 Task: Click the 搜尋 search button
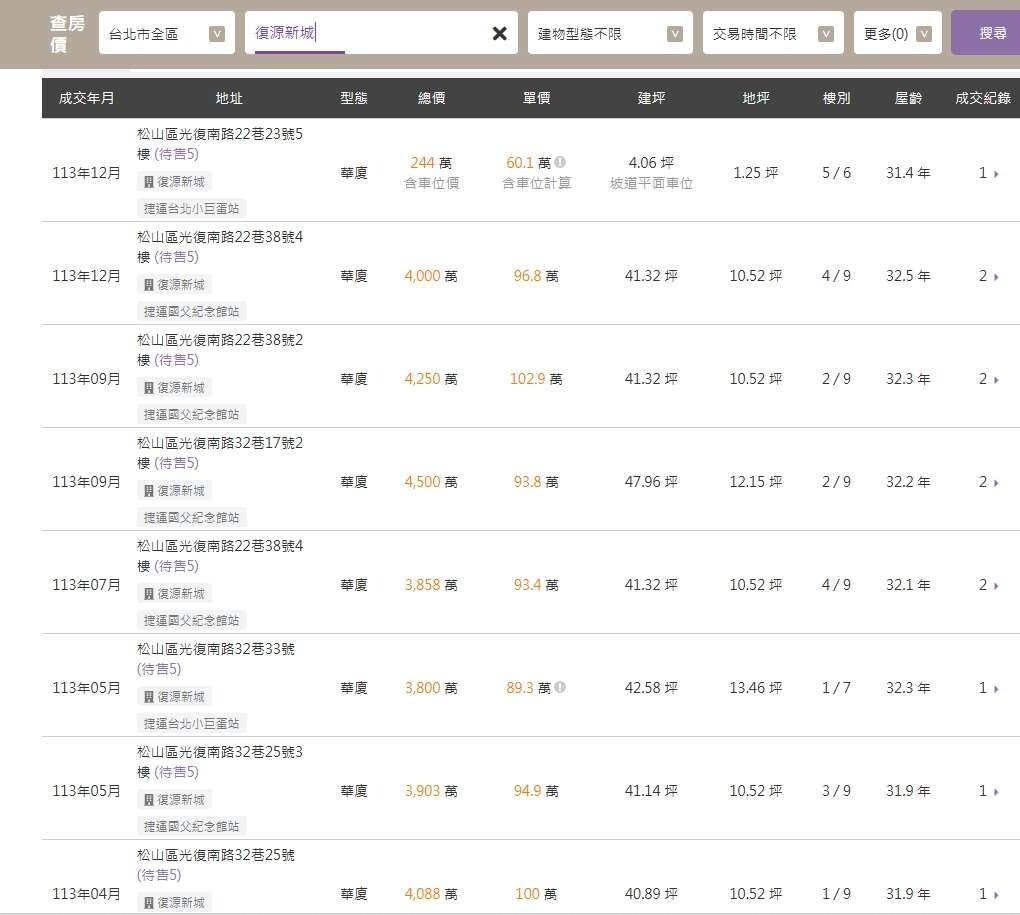point(988,33)
